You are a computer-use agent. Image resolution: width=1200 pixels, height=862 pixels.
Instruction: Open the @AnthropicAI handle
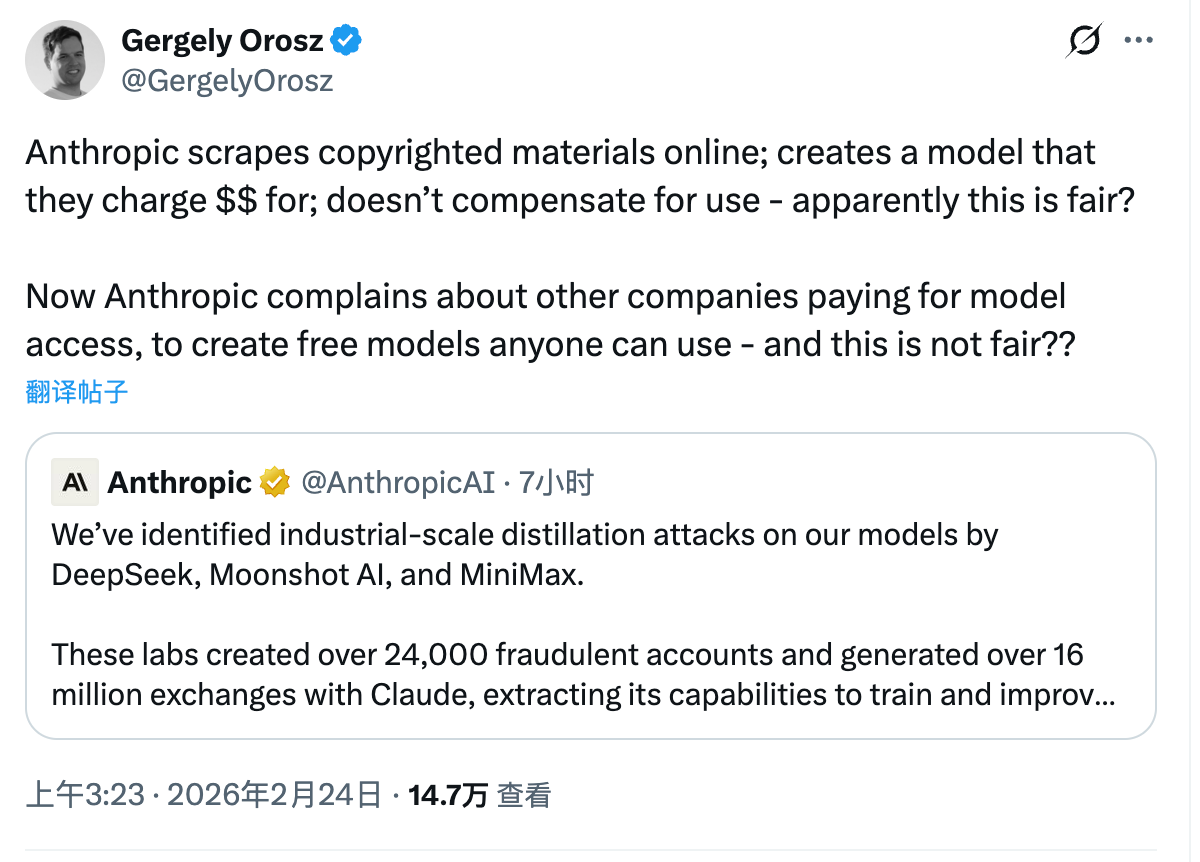[x=398, y=483]
